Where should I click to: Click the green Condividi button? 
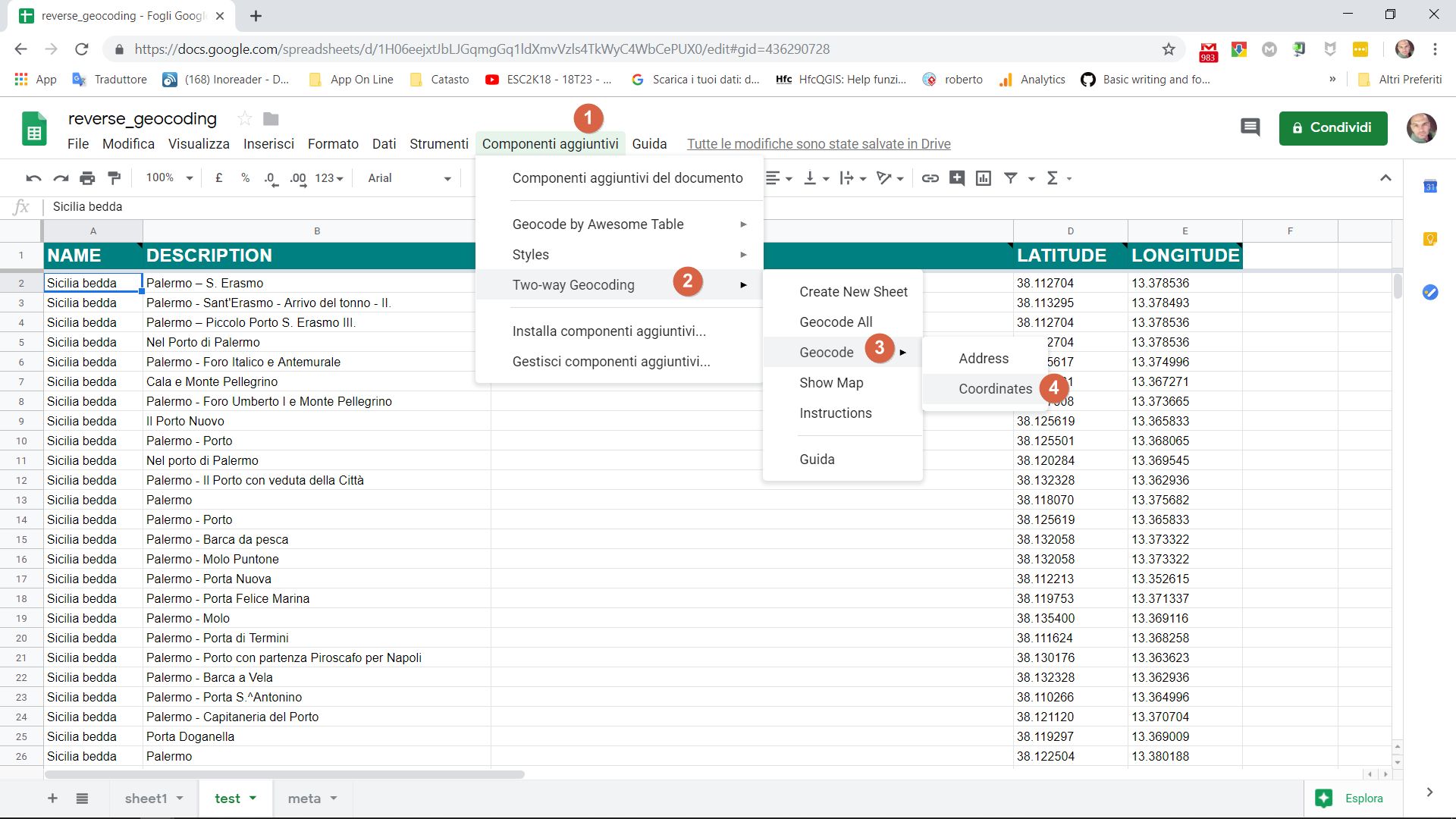click(1332, 128)
